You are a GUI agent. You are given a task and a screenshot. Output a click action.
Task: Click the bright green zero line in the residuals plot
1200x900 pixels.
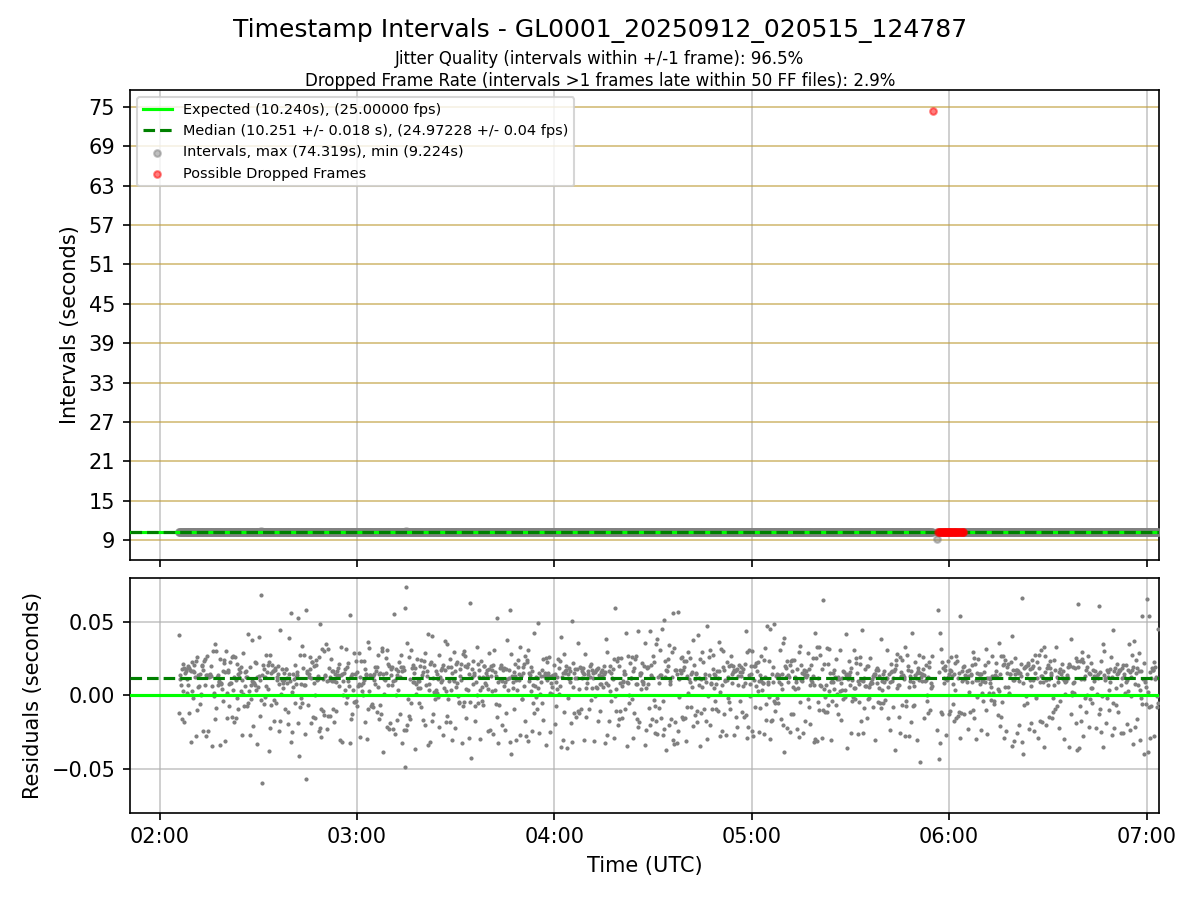pyautogui.click(x=644, y=696)
